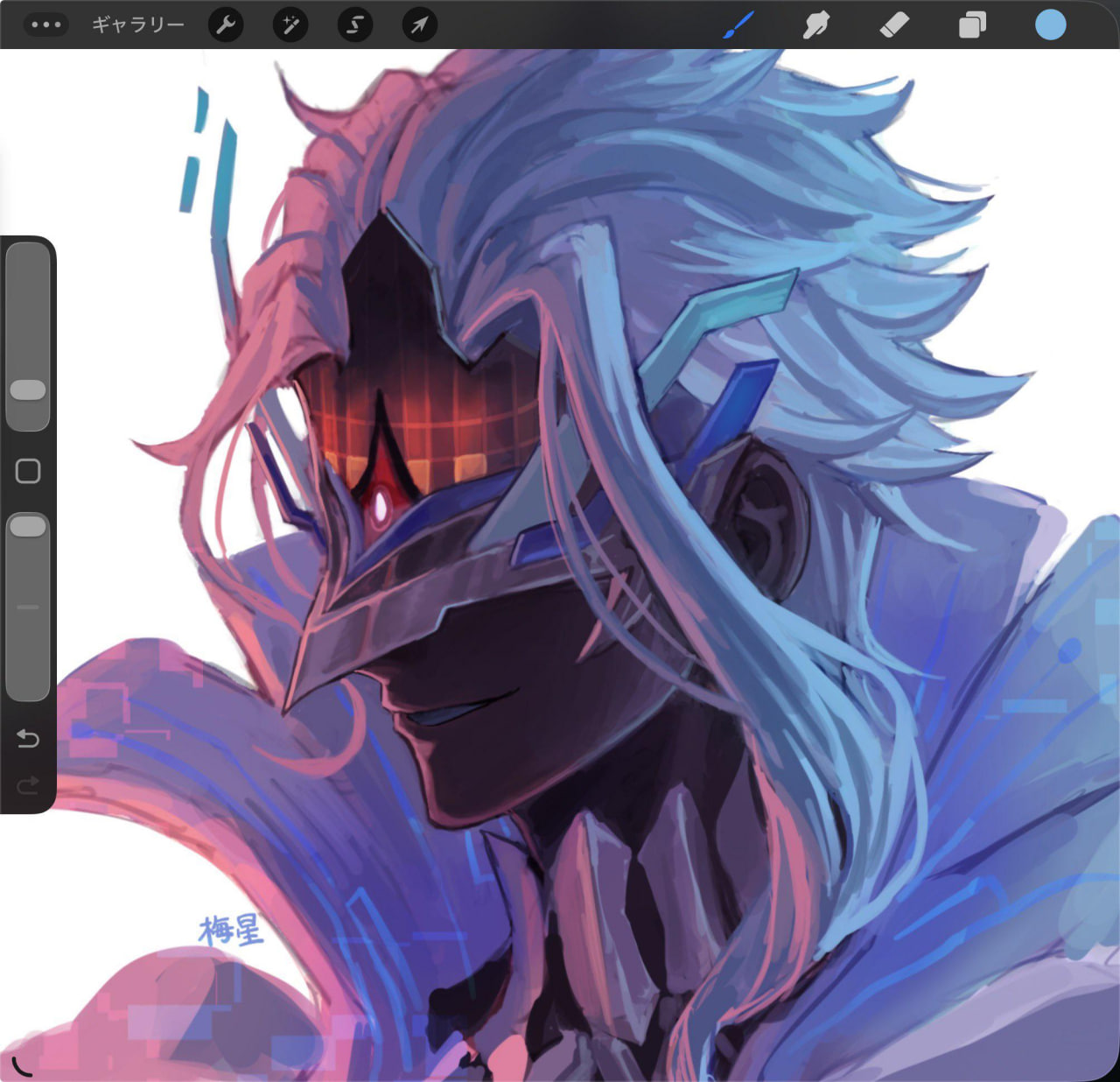Redo with the greyed arrow
The image size is (1120, 1082).
(28, 785)
